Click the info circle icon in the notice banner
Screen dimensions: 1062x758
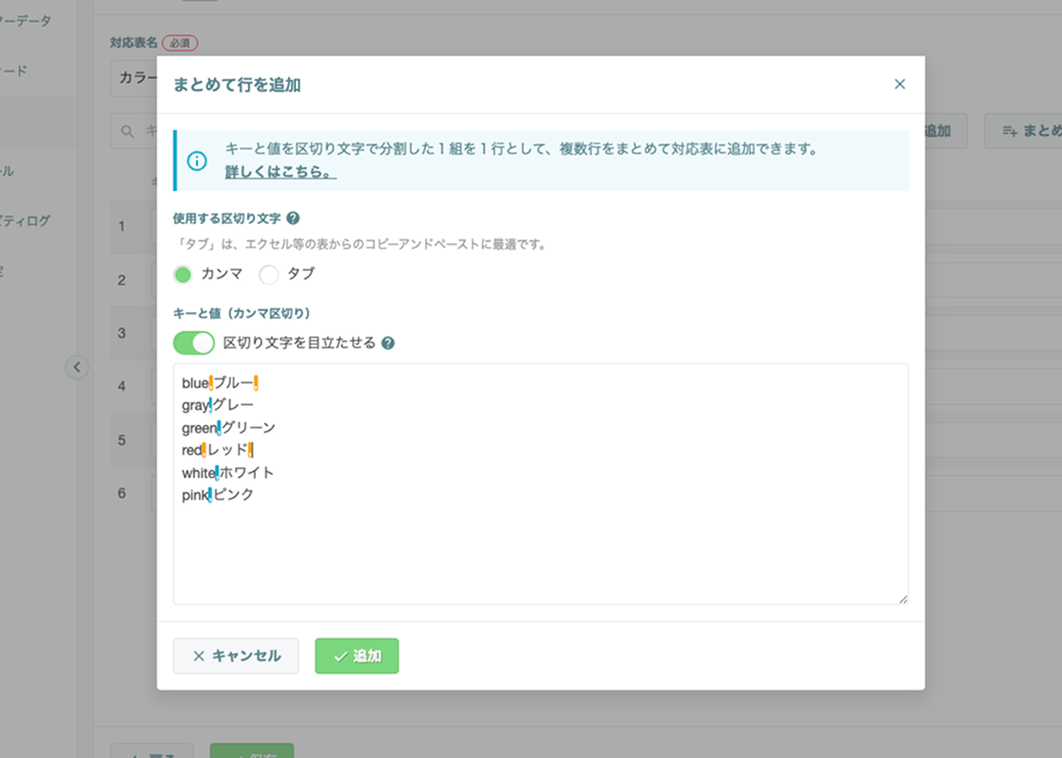tap(197, 161)
